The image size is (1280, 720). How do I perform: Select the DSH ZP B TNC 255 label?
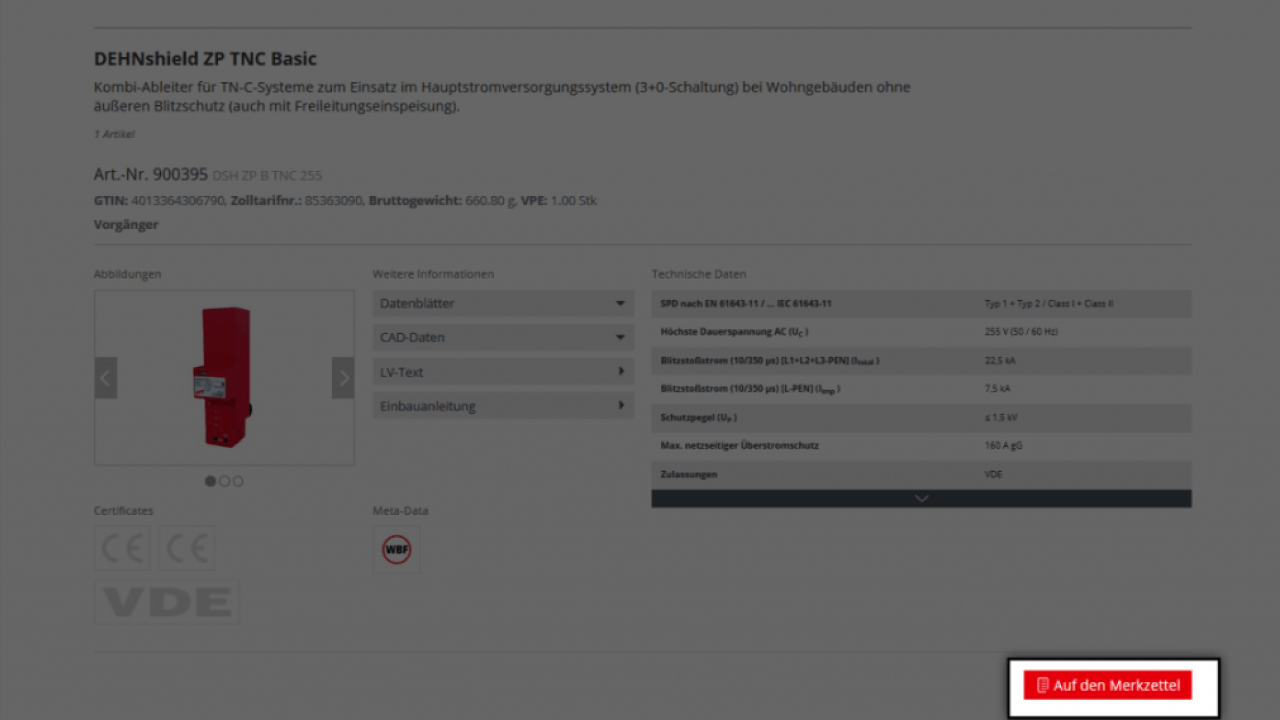(x=267, y=176)
